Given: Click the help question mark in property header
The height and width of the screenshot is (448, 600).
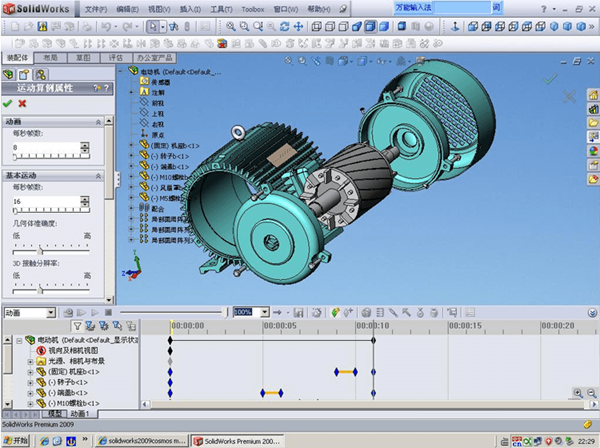Looking at the screenshot, I should 104,89.
